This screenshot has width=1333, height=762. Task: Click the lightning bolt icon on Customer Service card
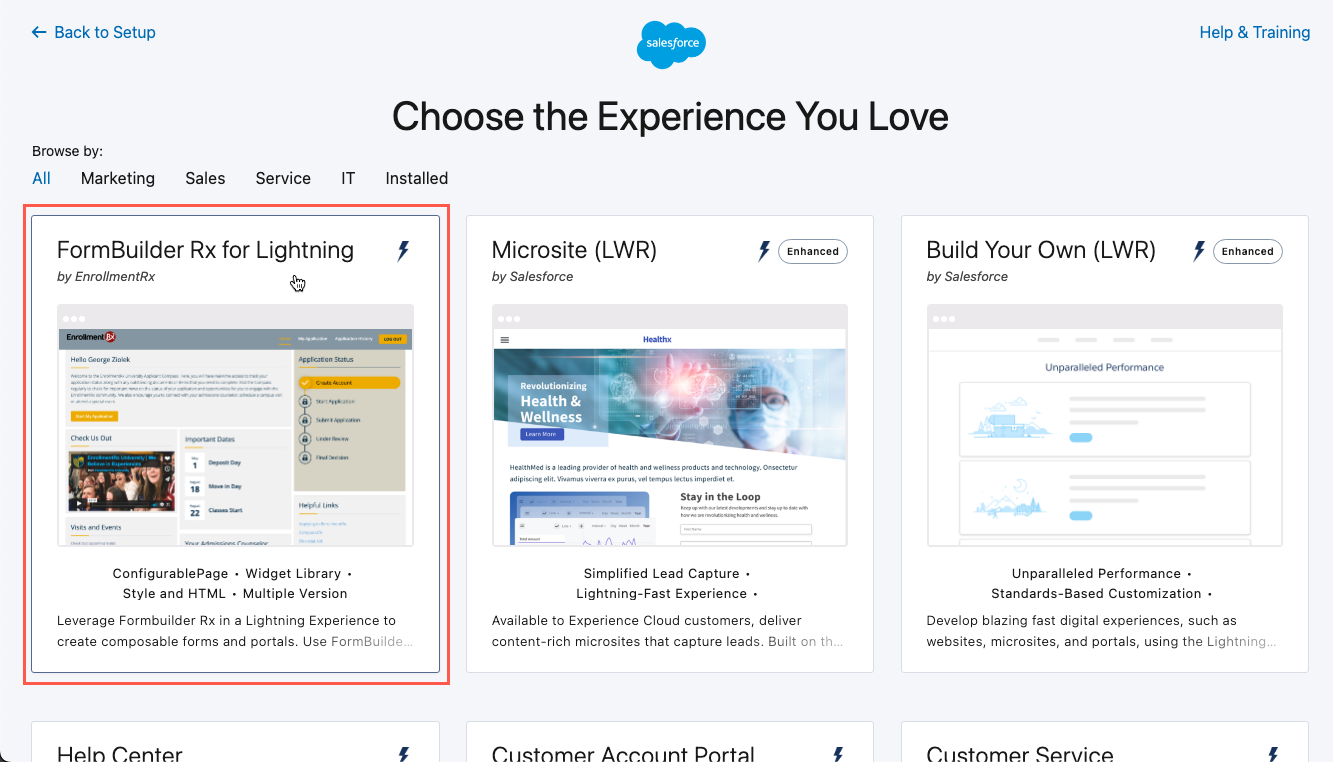[x=1273, y=754]
